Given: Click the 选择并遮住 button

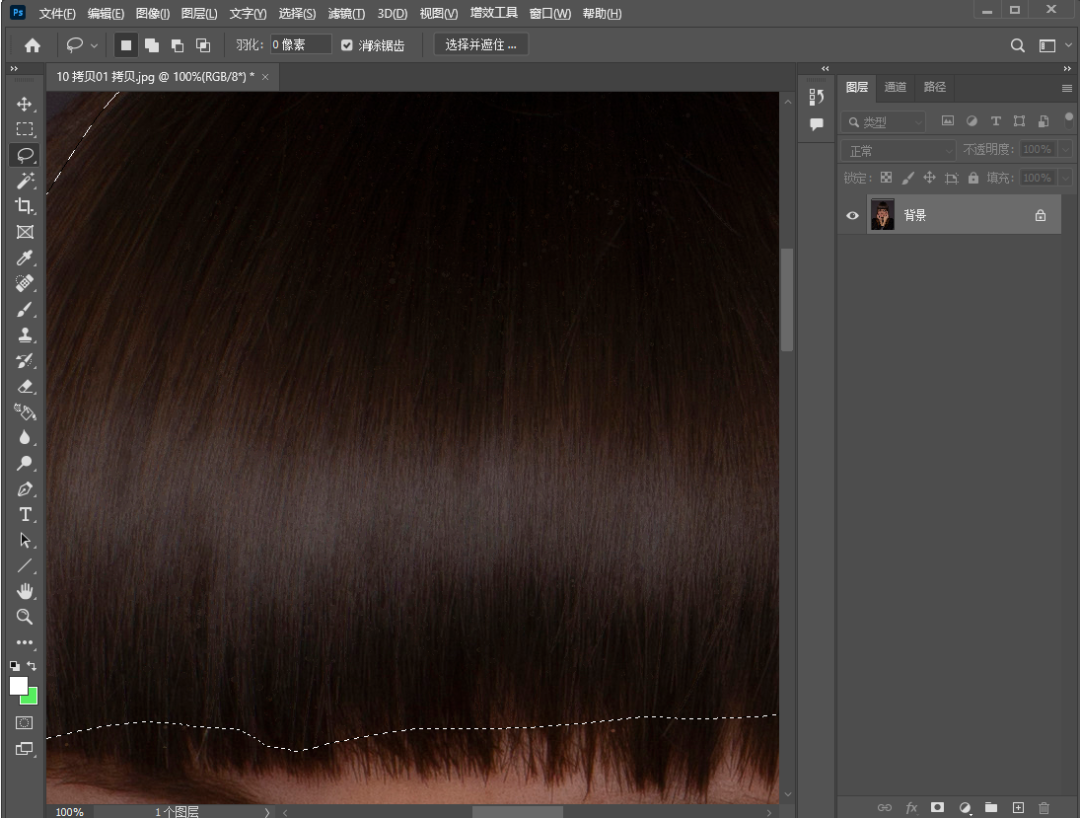Looking at the screenshot, I should pyautogui.click(x=480, y=45).
